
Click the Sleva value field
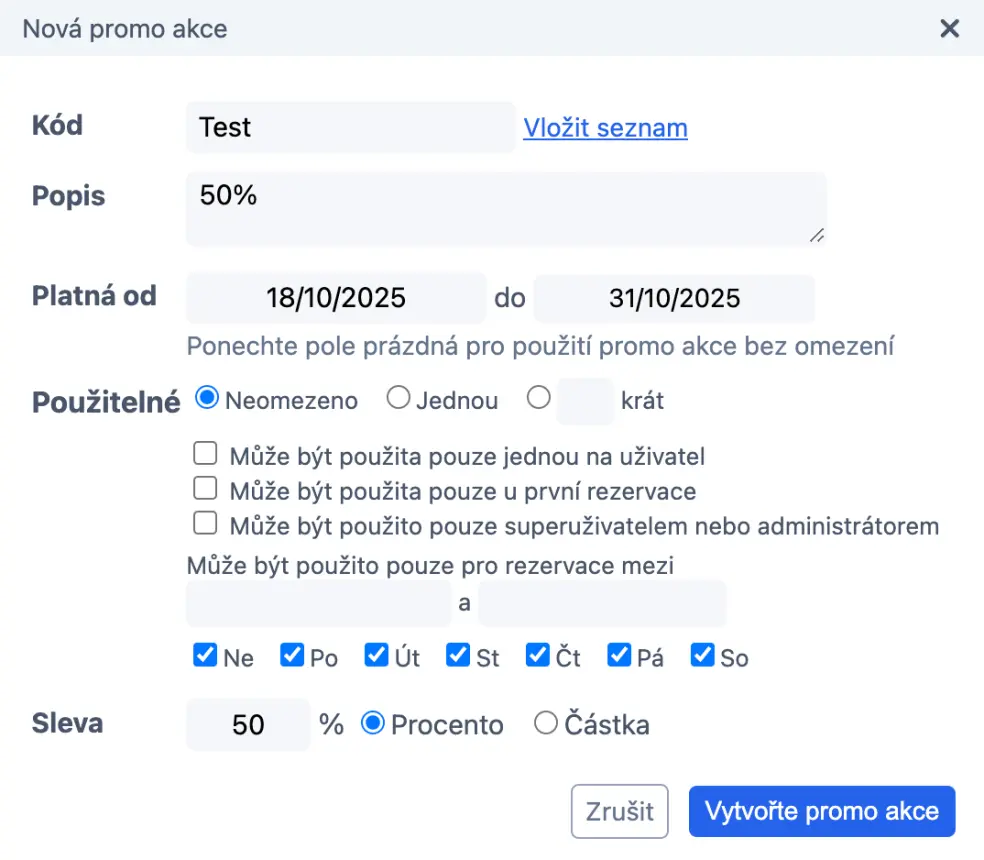click(x=248, y=724)
